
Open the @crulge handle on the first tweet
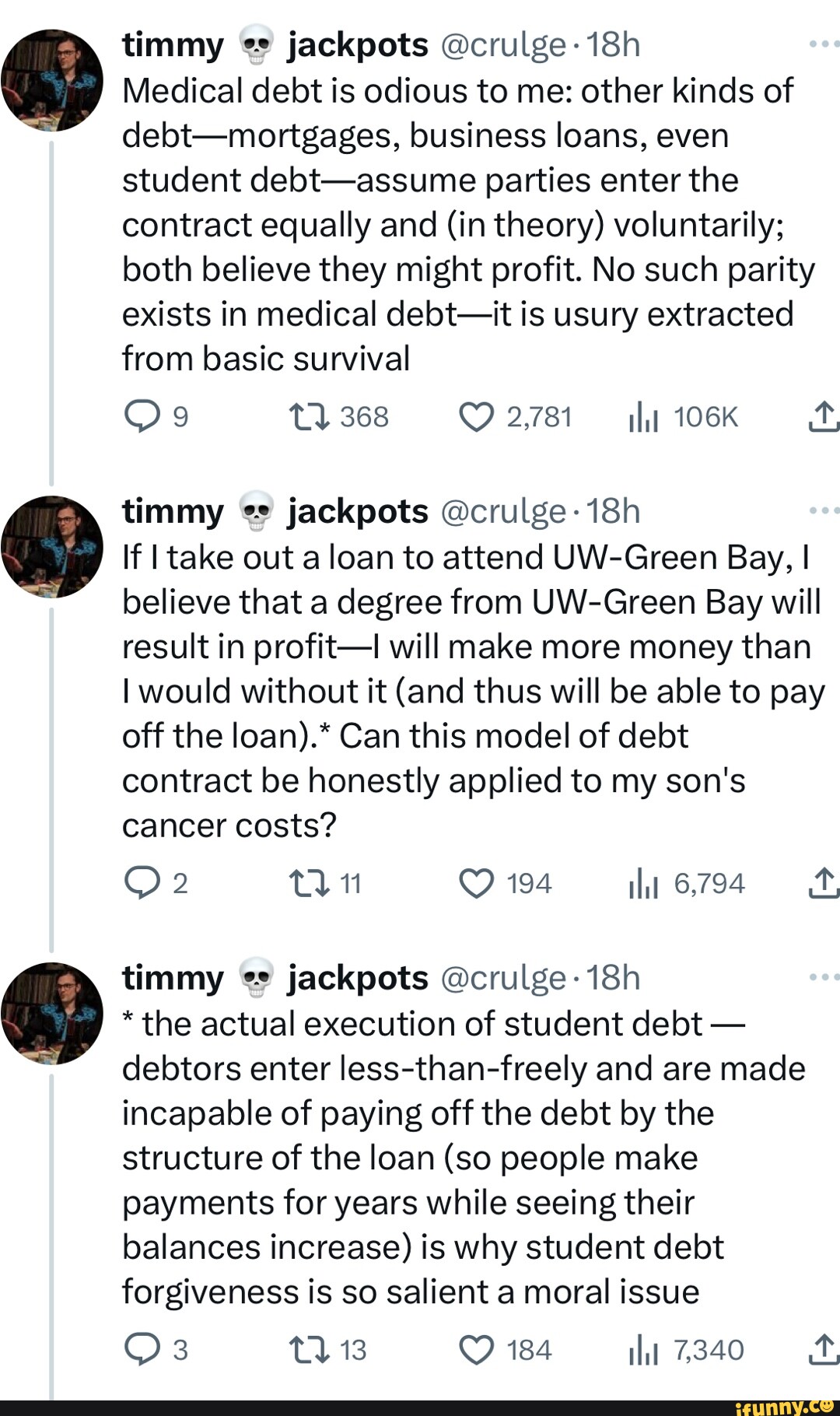[503, 45]
